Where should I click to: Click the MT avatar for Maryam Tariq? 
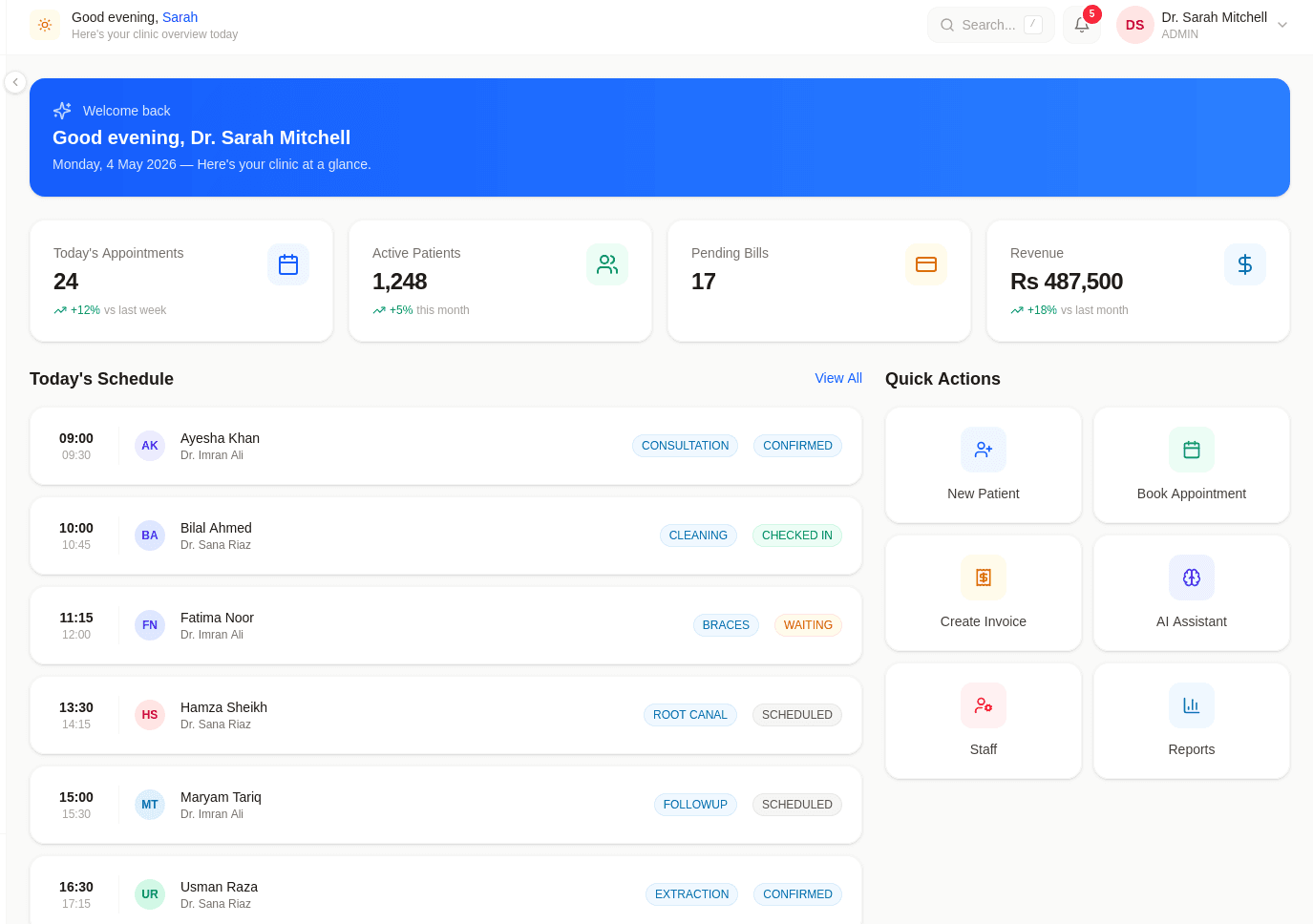[150, 805]
